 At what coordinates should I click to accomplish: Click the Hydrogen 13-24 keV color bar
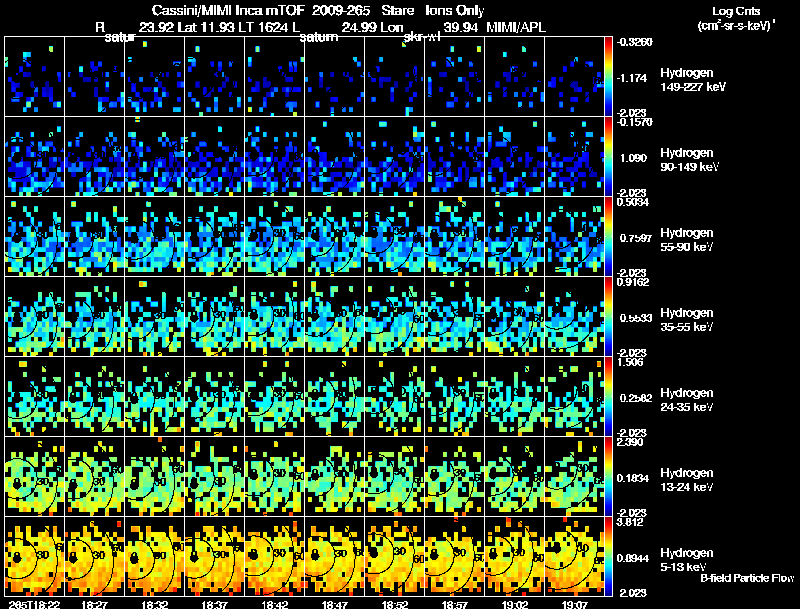tap(608, 477)
